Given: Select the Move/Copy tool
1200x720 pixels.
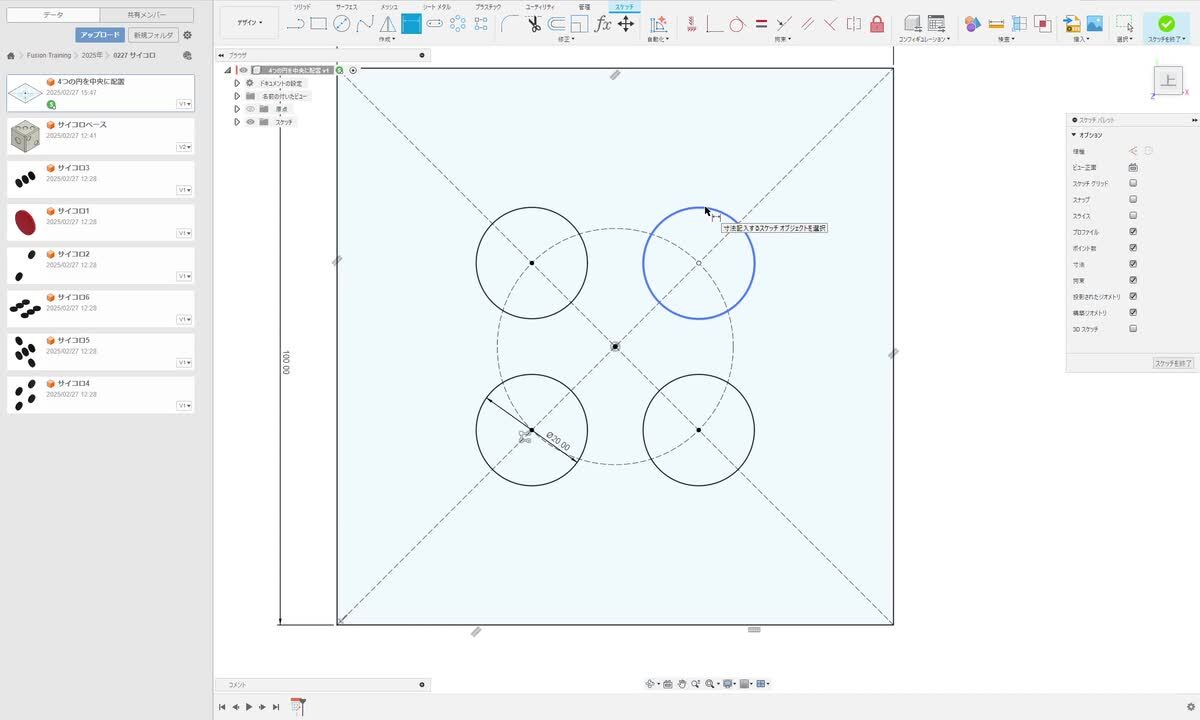Looking at the screenshot, I should (x=626, y=24).
